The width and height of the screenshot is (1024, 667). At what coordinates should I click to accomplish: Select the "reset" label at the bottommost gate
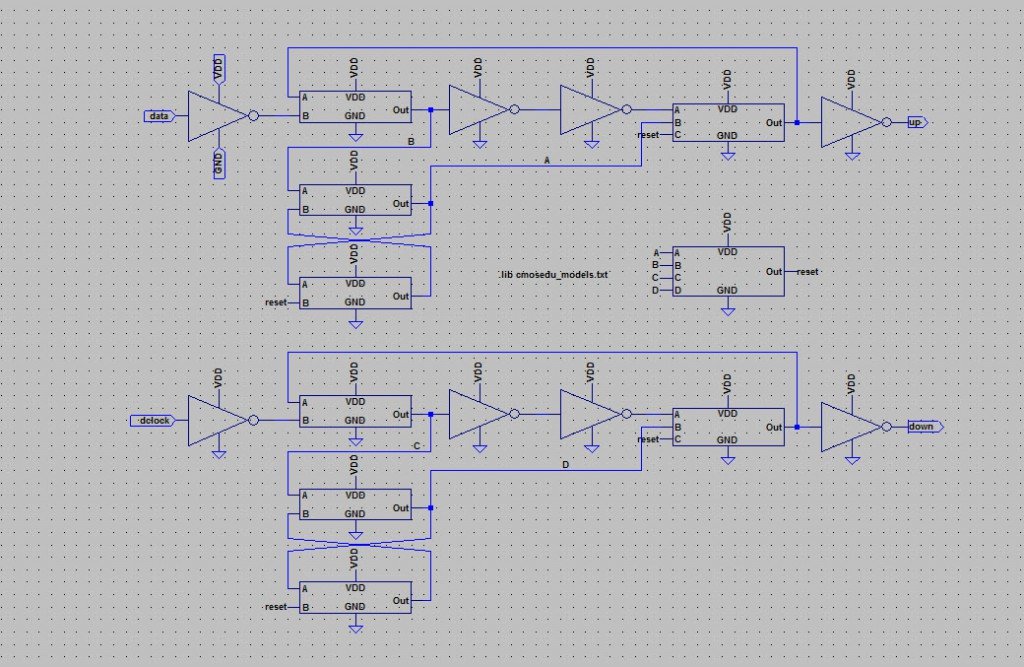click(x=276, y=607)
